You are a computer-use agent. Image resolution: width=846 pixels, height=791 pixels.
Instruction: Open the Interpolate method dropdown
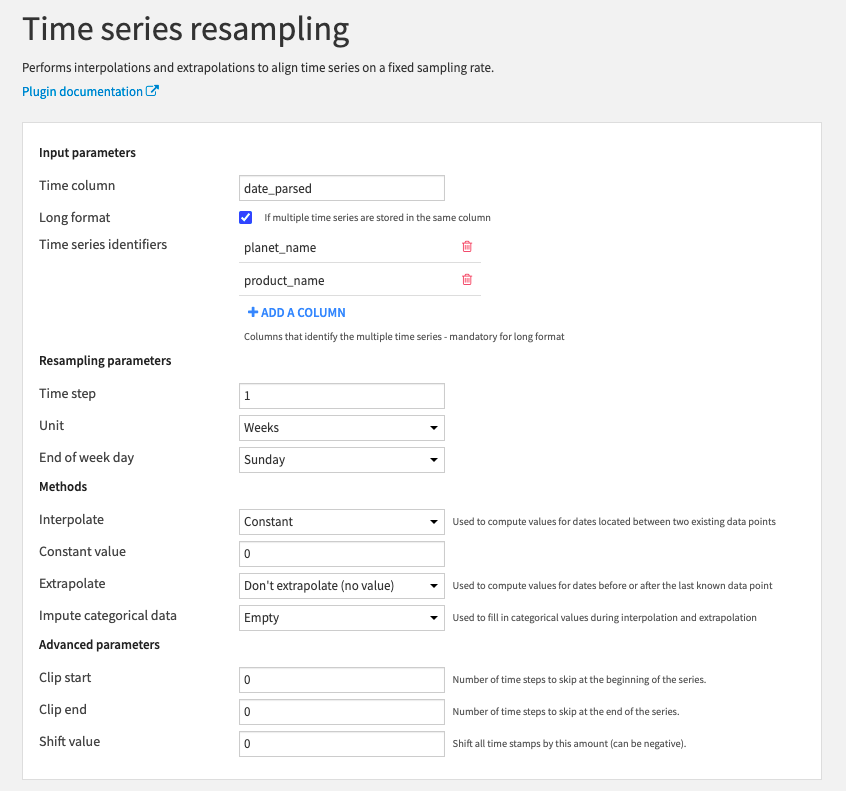(342, 521)
